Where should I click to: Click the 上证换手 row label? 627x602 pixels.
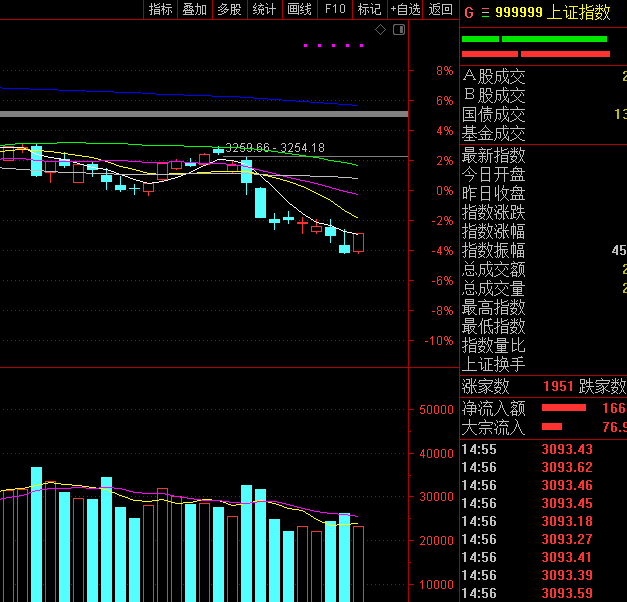tap(493, 364)
